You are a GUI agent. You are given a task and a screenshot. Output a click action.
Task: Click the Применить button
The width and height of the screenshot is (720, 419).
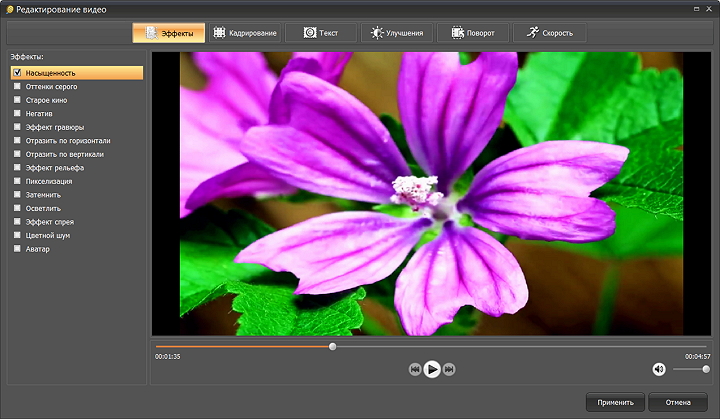coord(615,402)
